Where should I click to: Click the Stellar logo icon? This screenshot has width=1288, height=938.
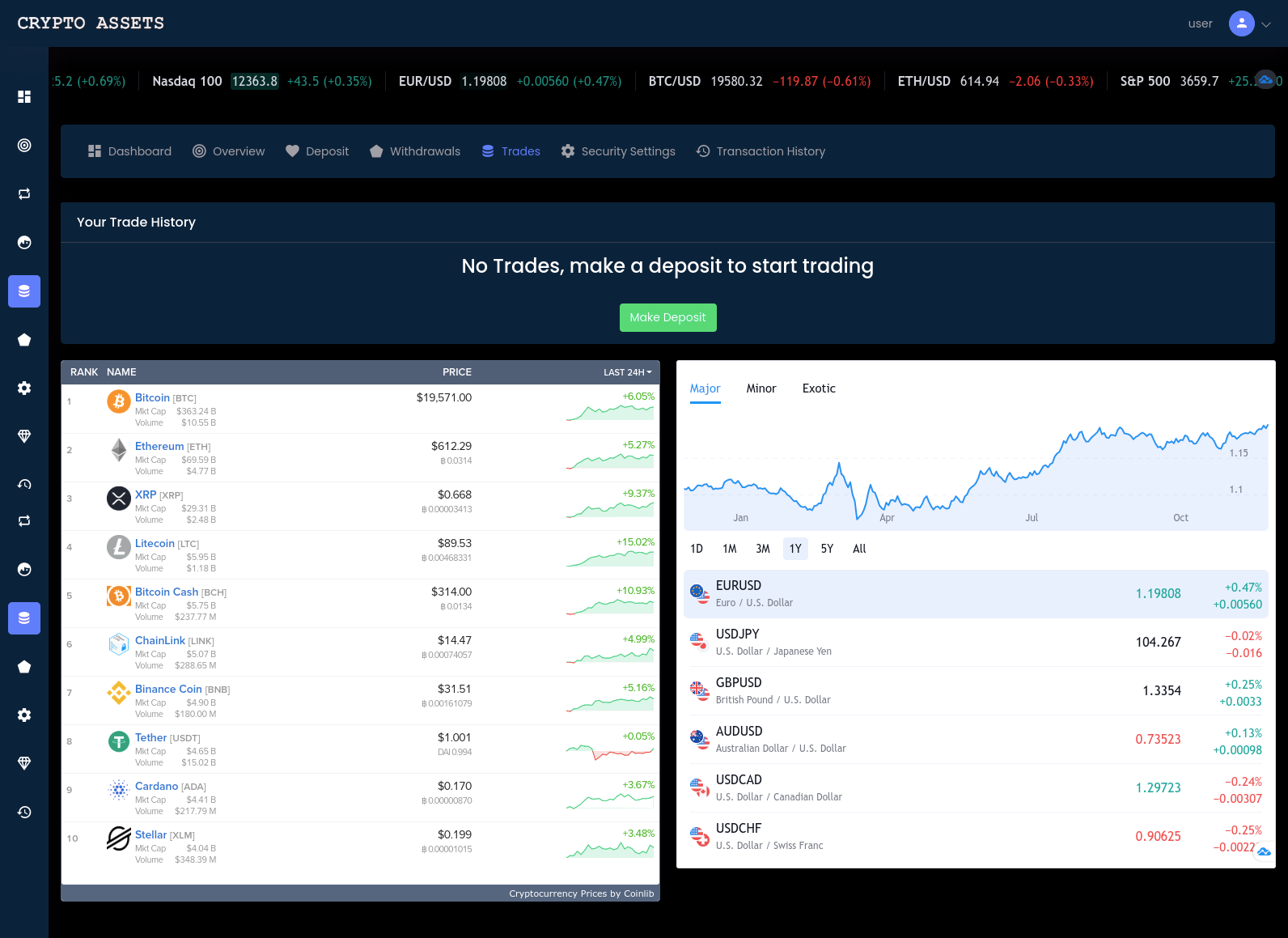pyautogui.click(x=119, y=838)
